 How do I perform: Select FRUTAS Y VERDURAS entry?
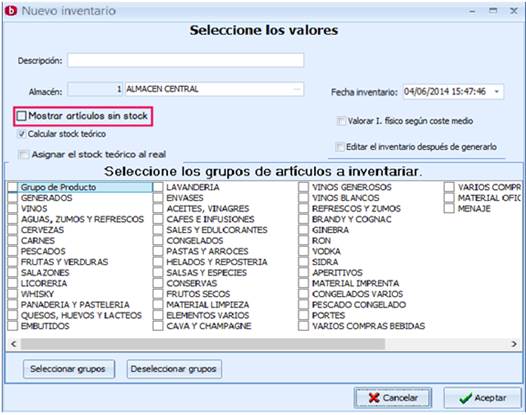pos(64,262)
